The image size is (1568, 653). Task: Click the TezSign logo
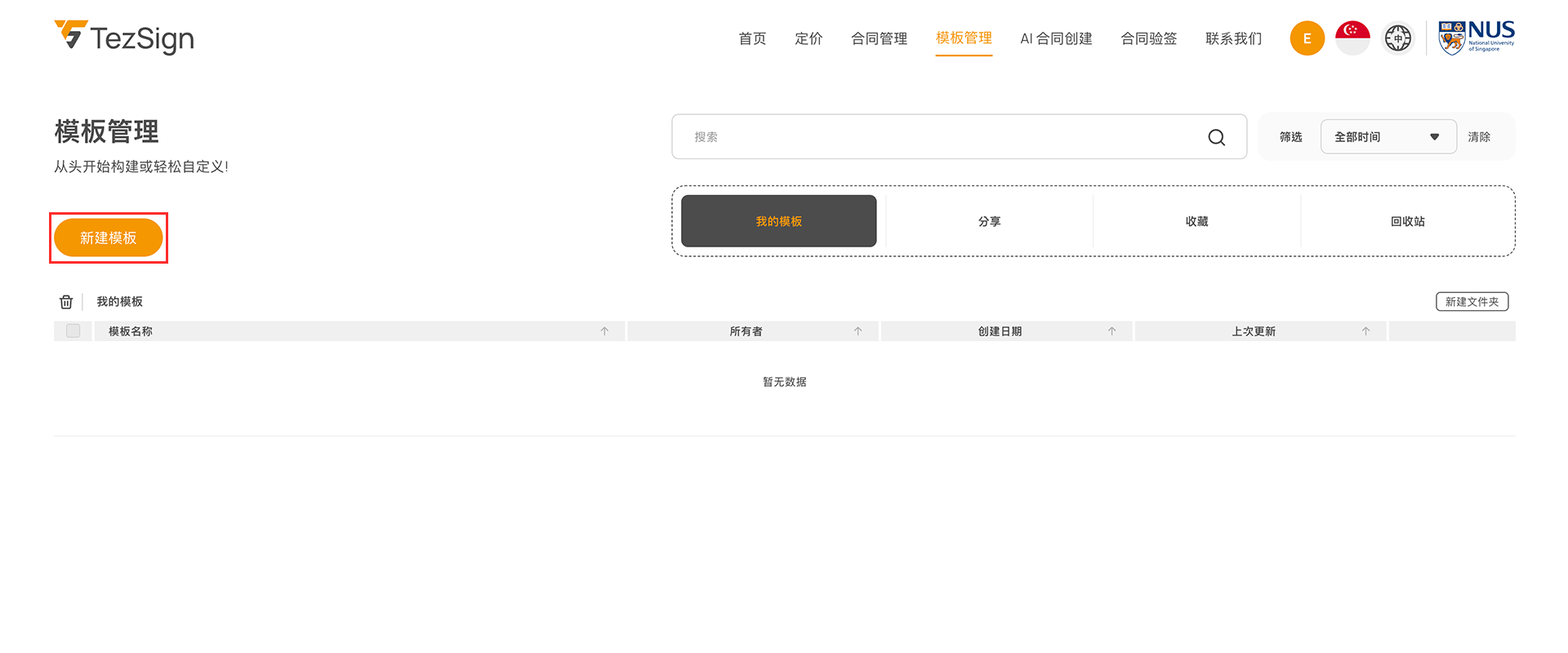point(124,38)
